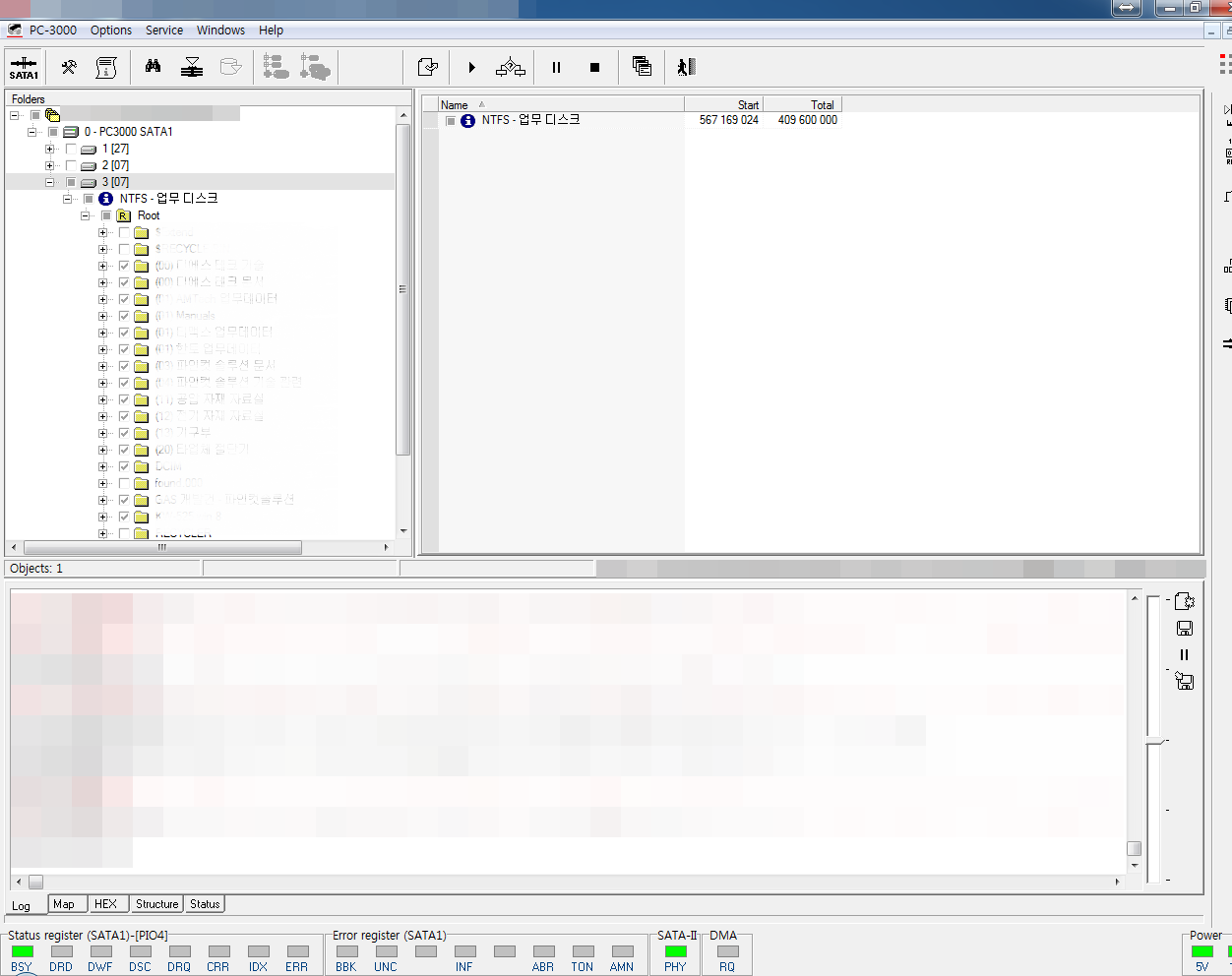The width and height of the screenshot is (1232, 976).
Task: Open the Help menu
Action: [x=271, y=30]
